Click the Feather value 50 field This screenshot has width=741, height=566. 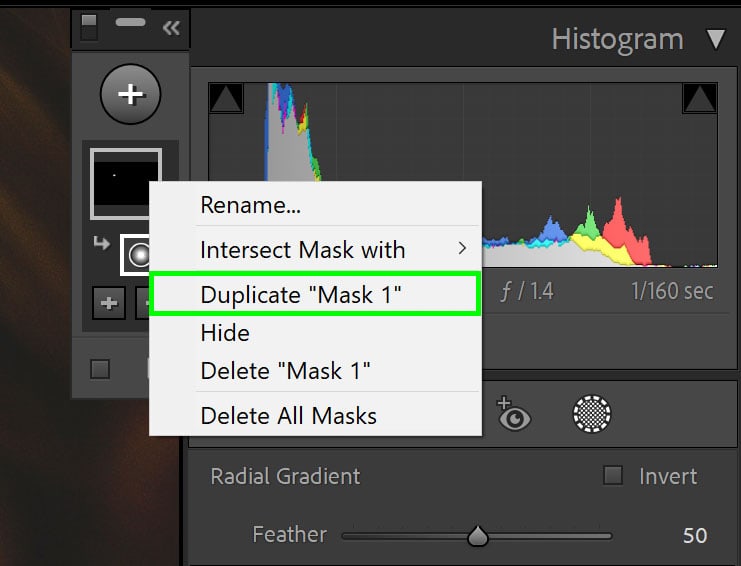(695, 535)
